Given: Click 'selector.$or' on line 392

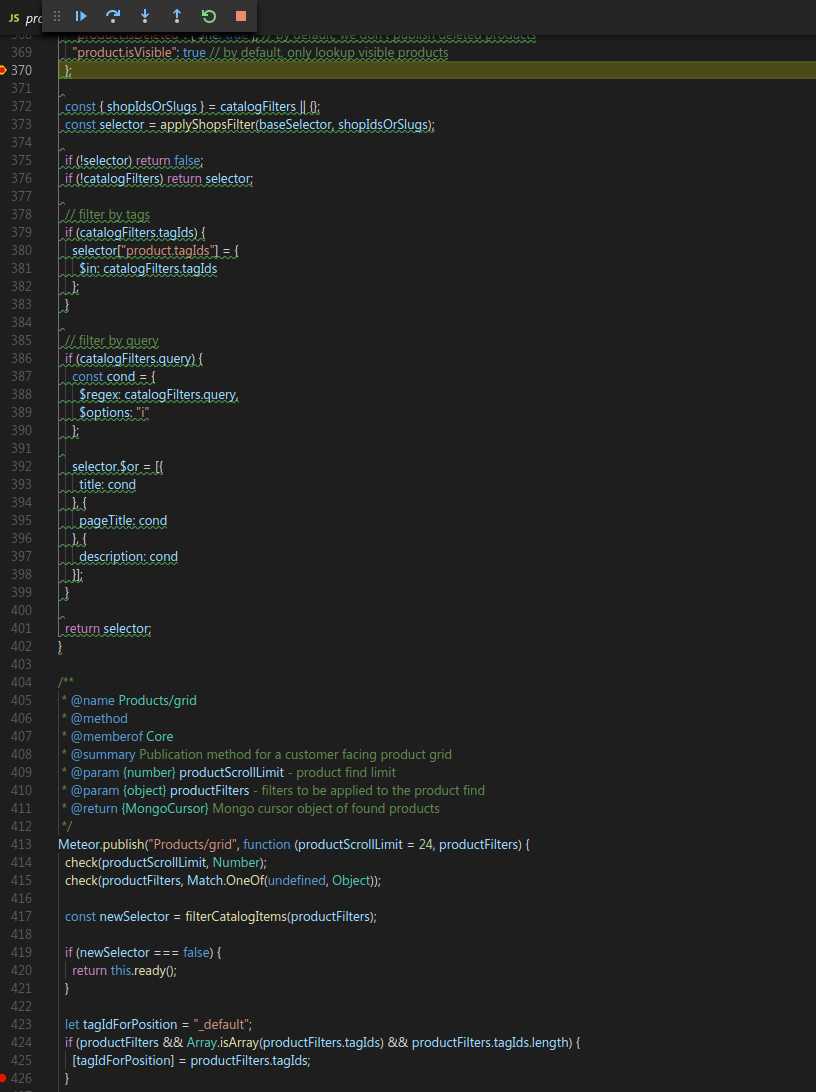Looking at the screenshot, I should (106, 467).
